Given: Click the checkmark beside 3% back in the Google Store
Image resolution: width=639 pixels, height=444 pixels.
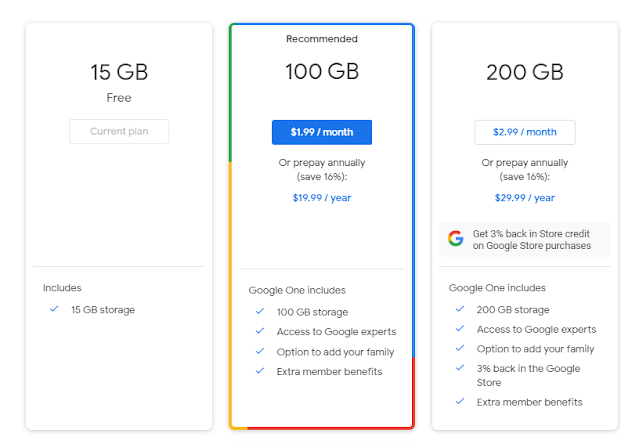Looking at the screenshot, I should coord(460,370).
